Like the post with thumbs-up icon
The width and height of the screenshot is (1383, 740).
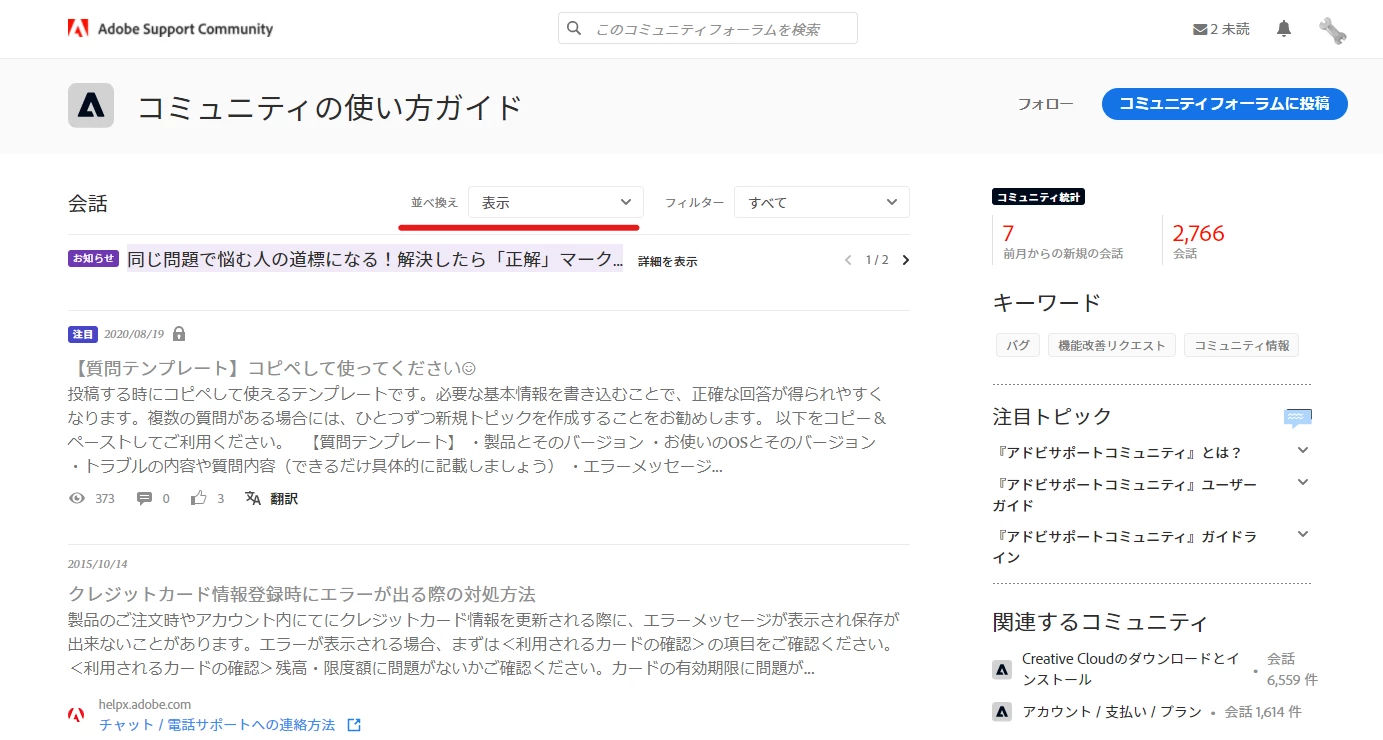199,498
